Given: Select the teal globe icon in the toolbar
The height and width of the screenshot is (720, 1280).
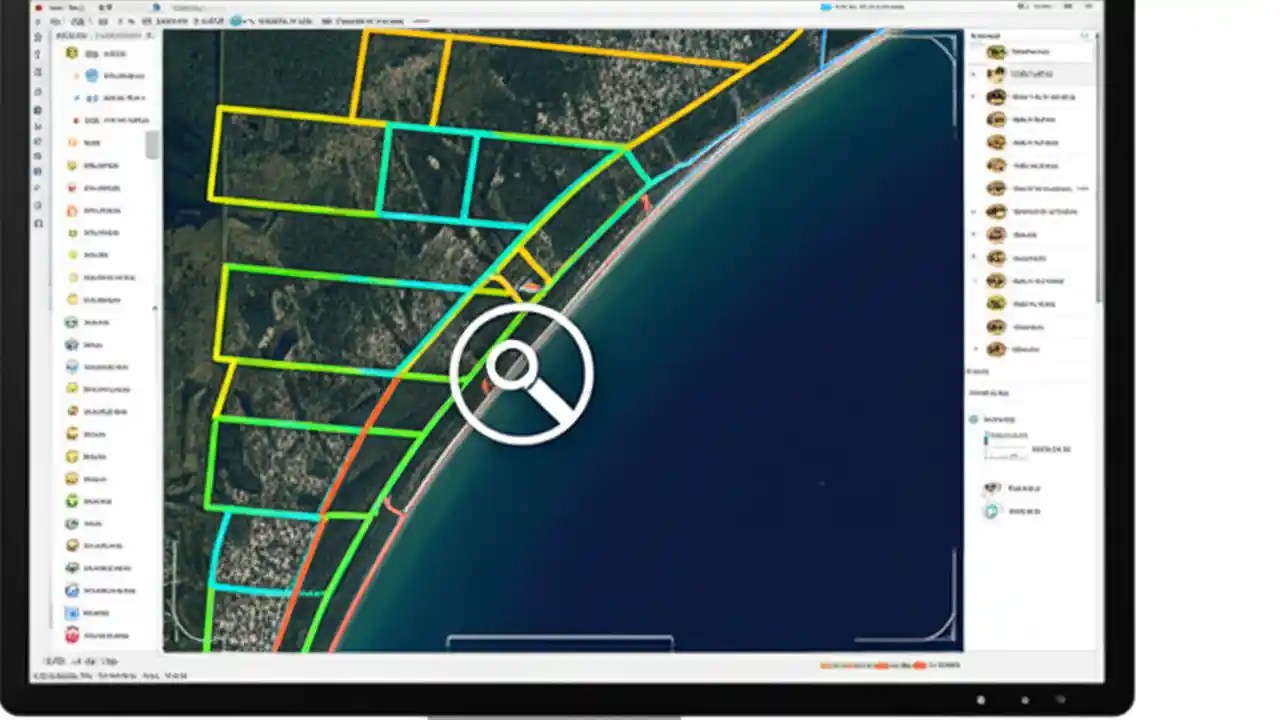Looking at the screenshot, I should coord(237,20).
